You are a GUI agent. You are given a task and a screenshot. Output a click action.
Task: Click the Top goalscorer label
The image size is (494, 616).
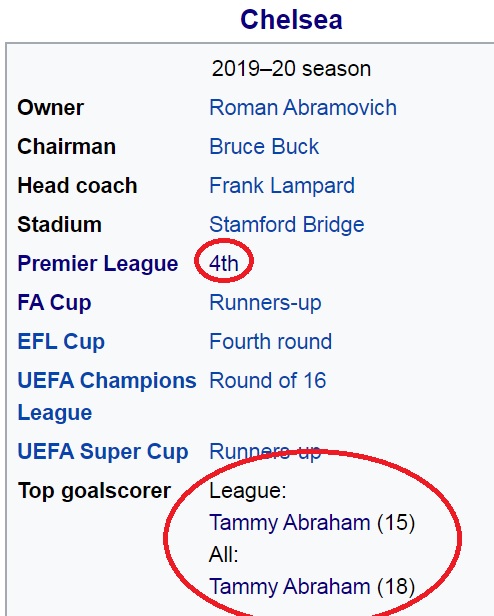point(94,491)
